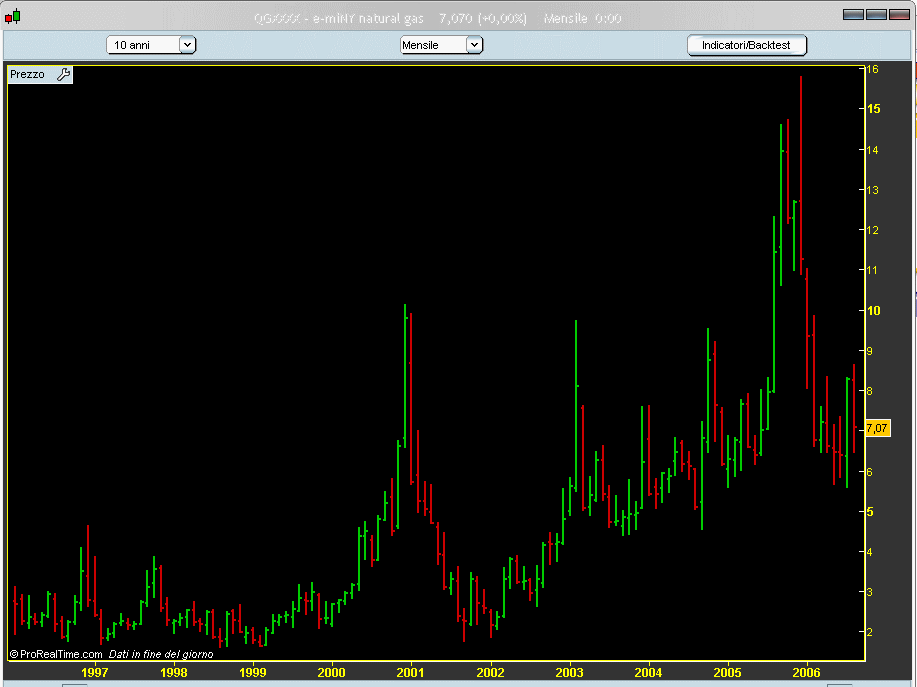917x687 pixels.
Task: Click the 2005 year label on time axis
Action: pos(728,672)
